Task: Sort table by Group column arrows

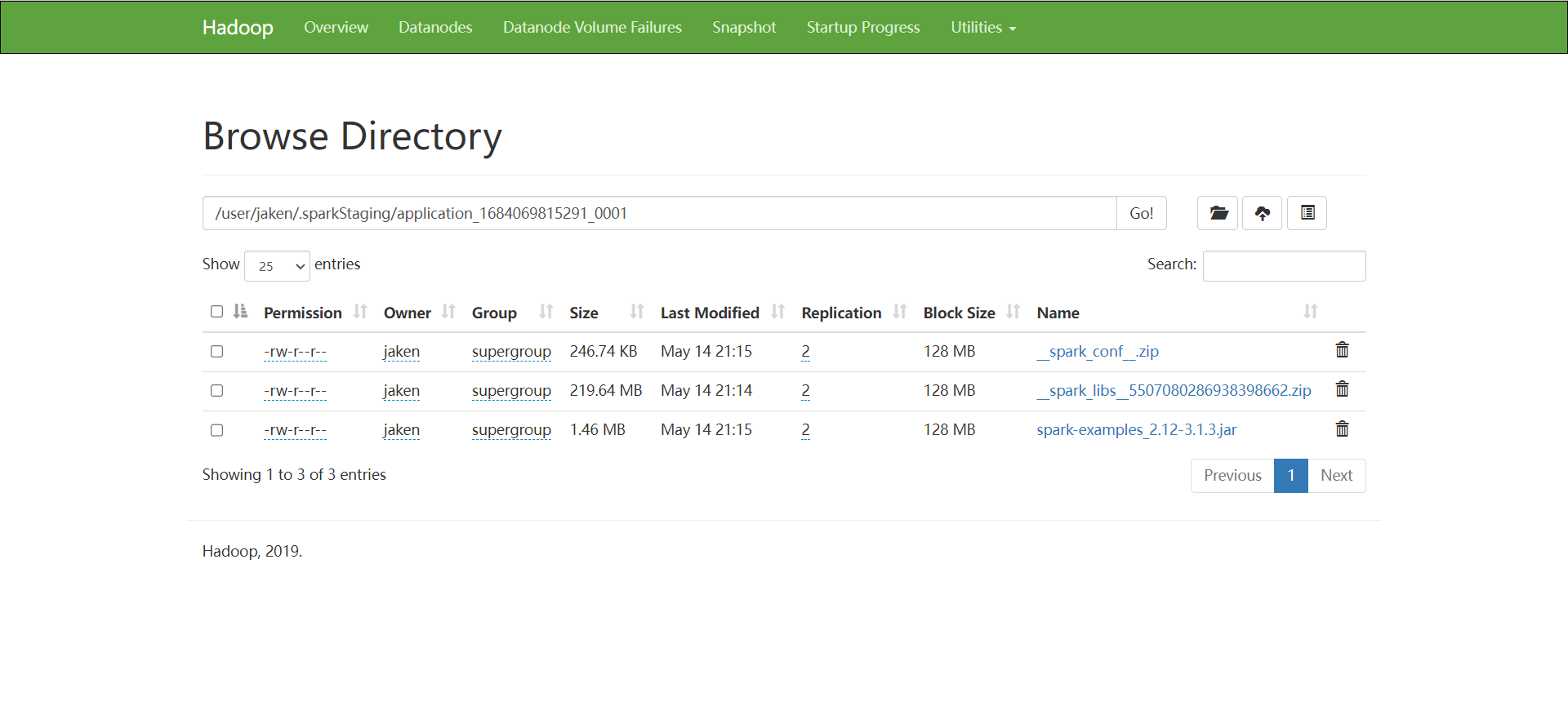Action: tap(546, 312)
